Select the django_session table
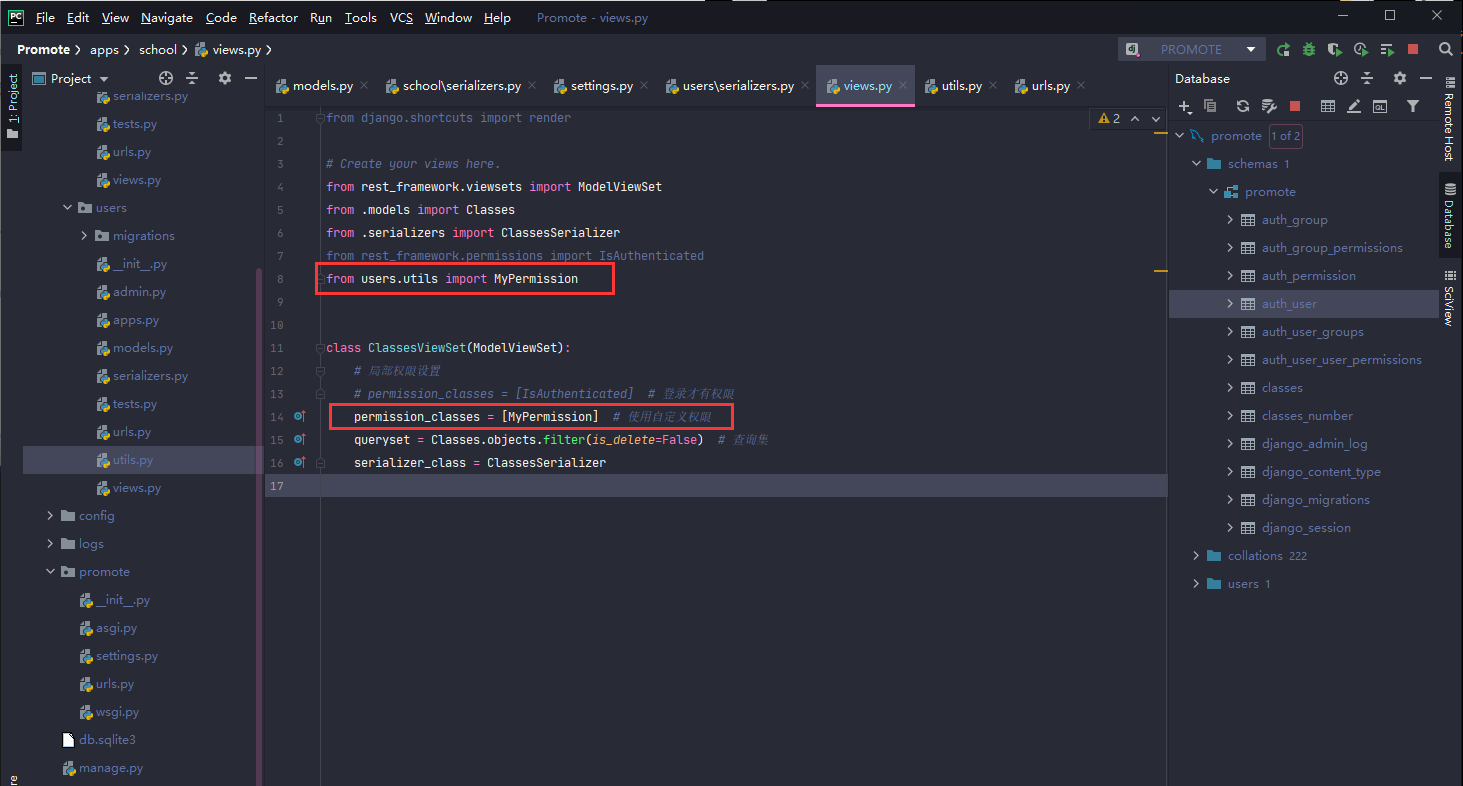 pos(1306,528)
